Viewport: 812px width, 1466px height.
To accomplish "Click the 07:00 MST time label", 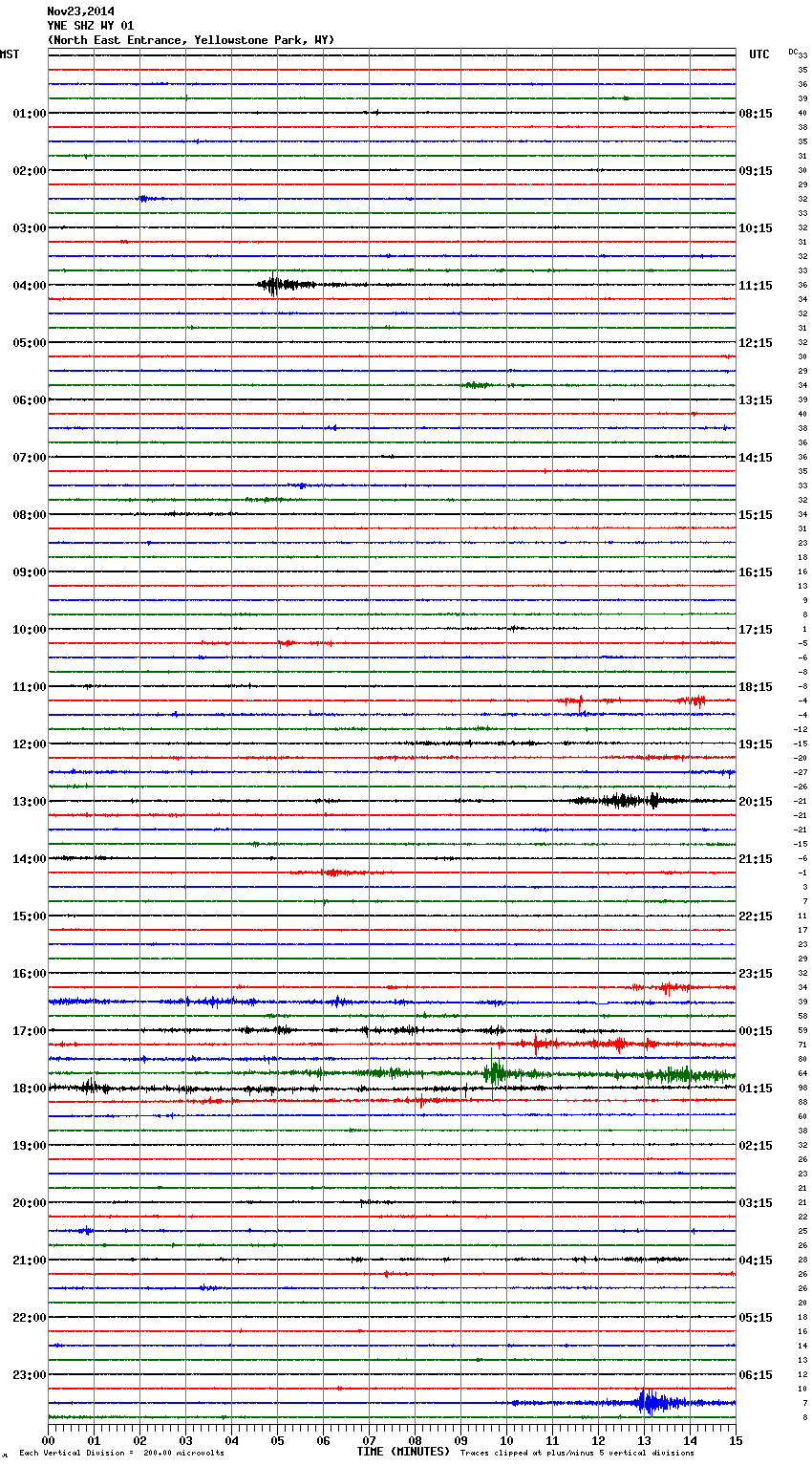I will [29, 458].
